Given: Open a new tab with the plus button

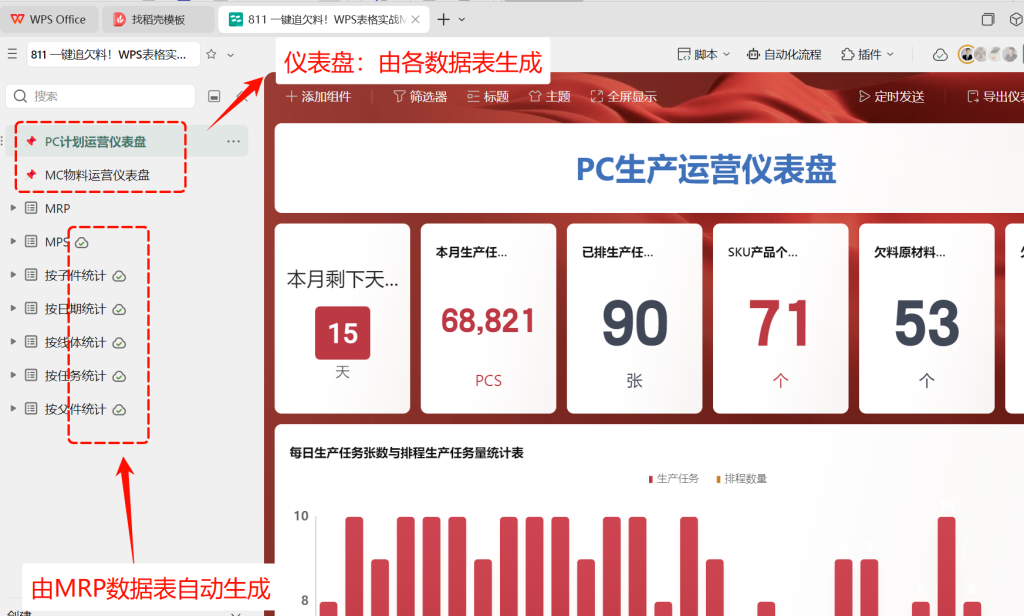Looking at the screenshot, I should pyautogui.click(x=443, y=20).
